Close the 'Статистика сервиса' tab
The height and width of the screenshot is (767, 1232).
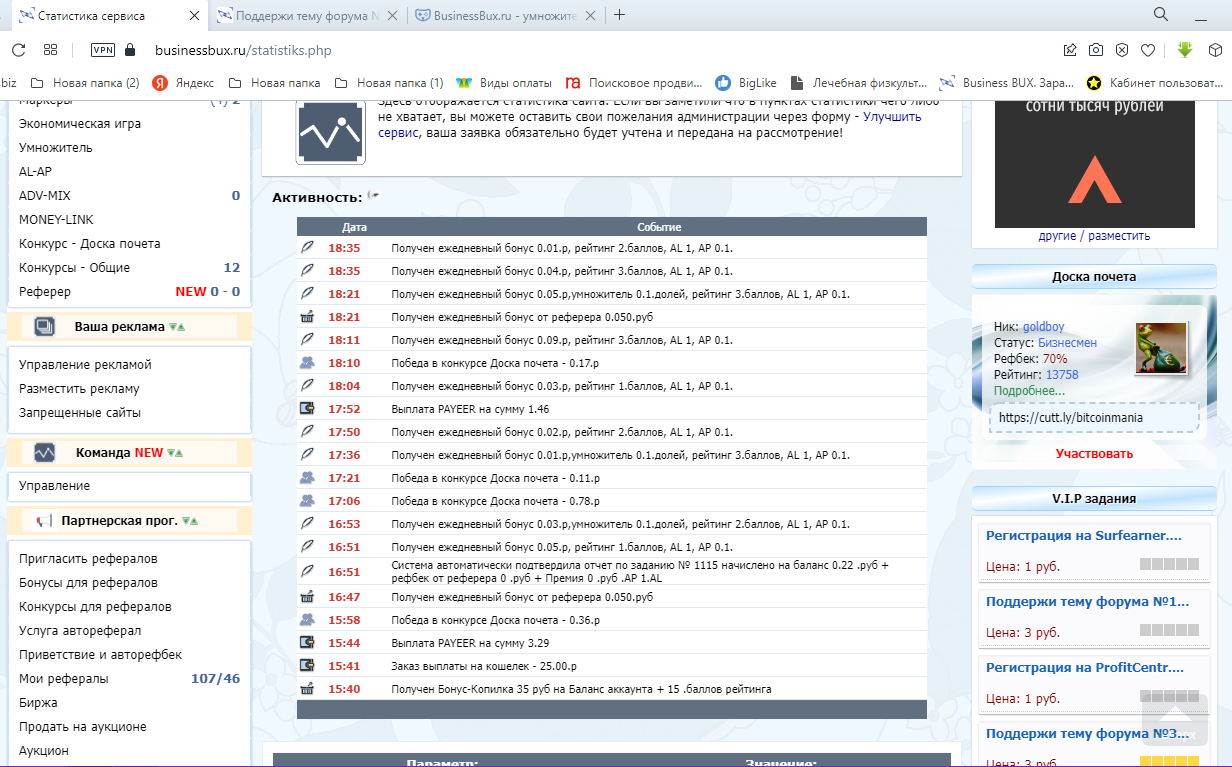[x=194, y=16]
